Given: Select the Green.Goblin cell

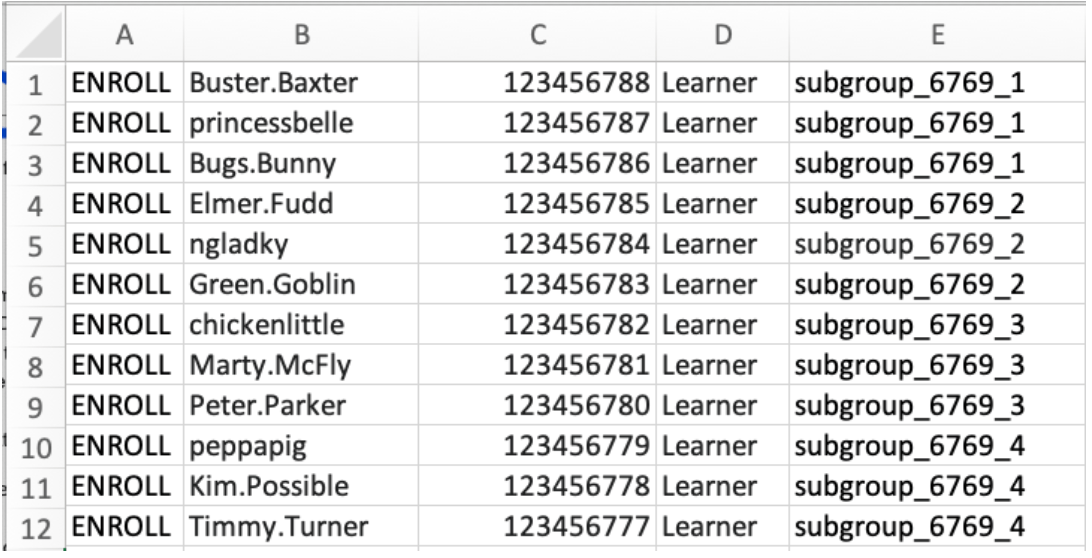Looking at the screenshot, I should 301,285.
